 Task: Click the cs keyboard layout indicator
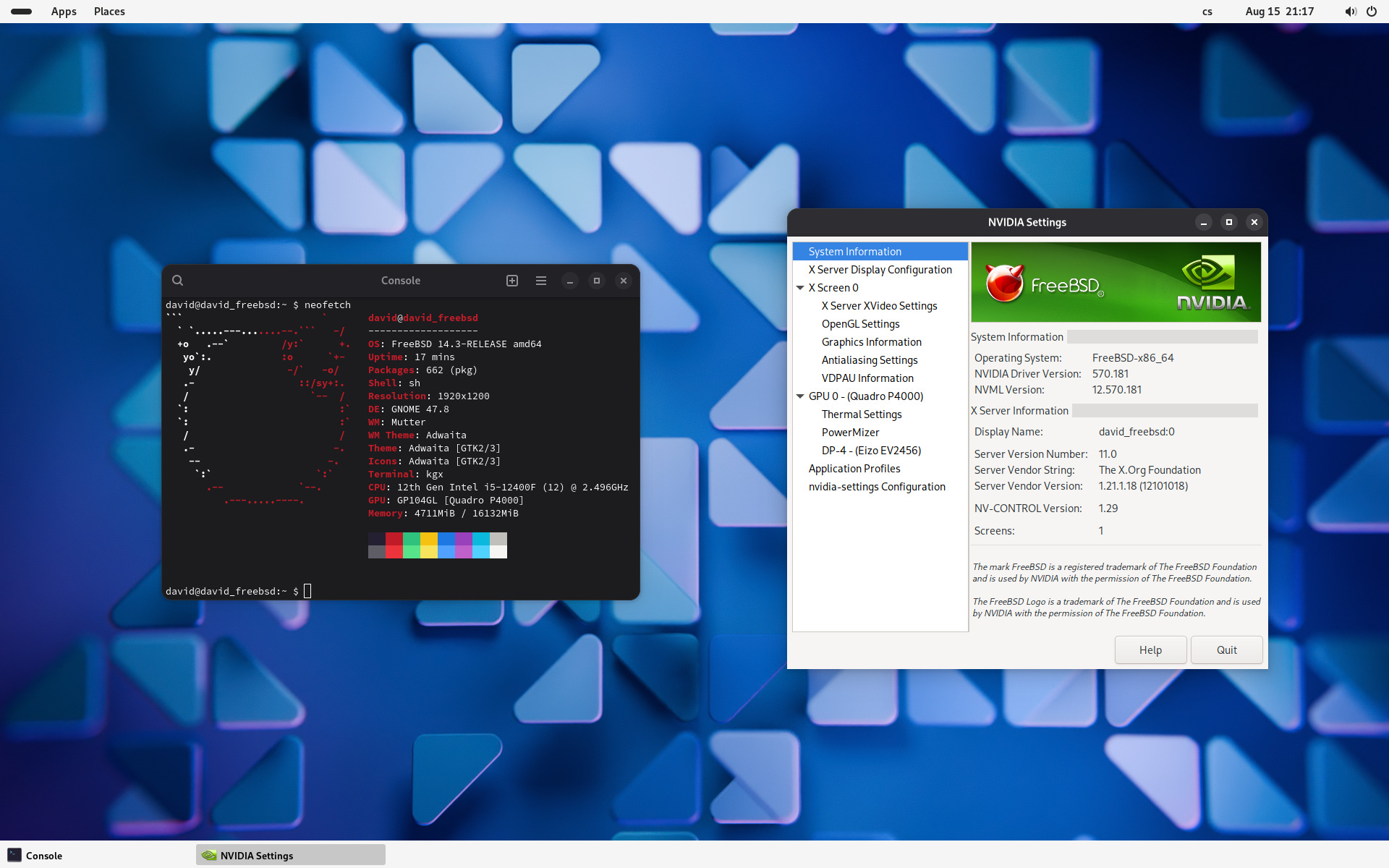tap(1207, 12)
